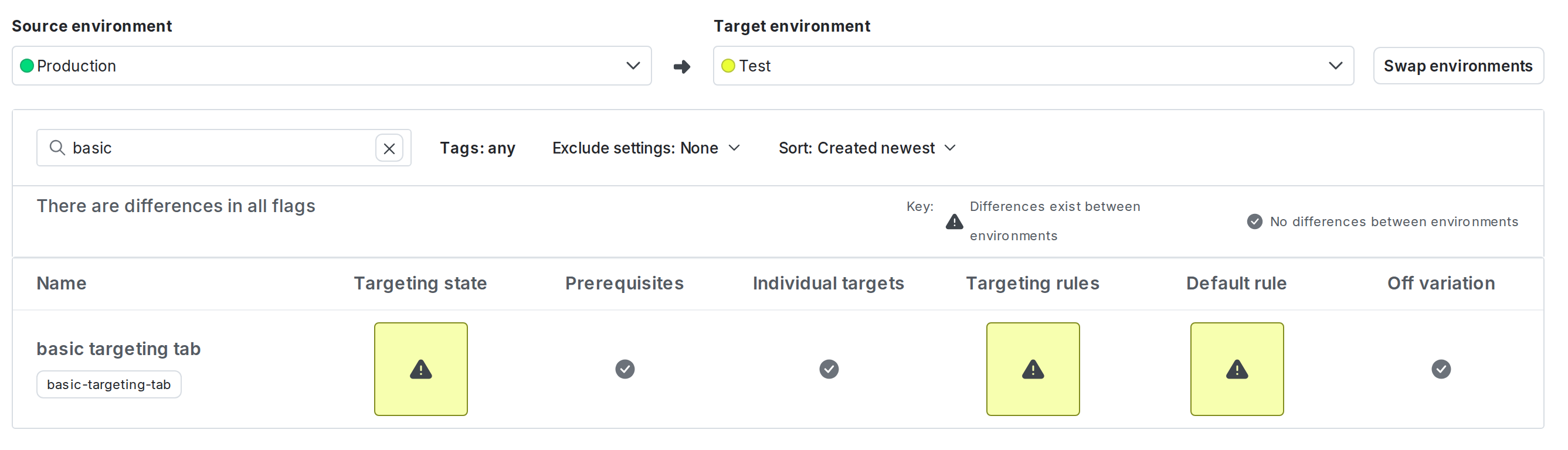Focus the flag search input field

(x=219, y=148)
